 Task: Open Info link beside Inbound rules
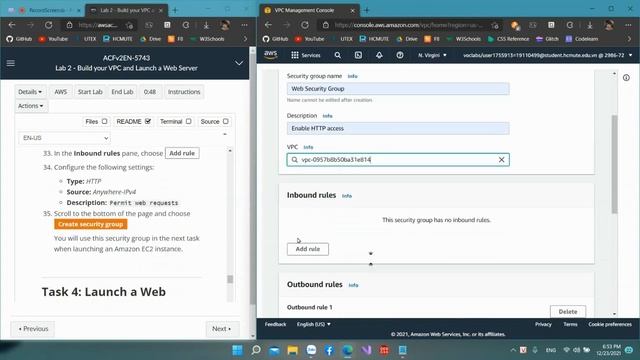[347, 196]
